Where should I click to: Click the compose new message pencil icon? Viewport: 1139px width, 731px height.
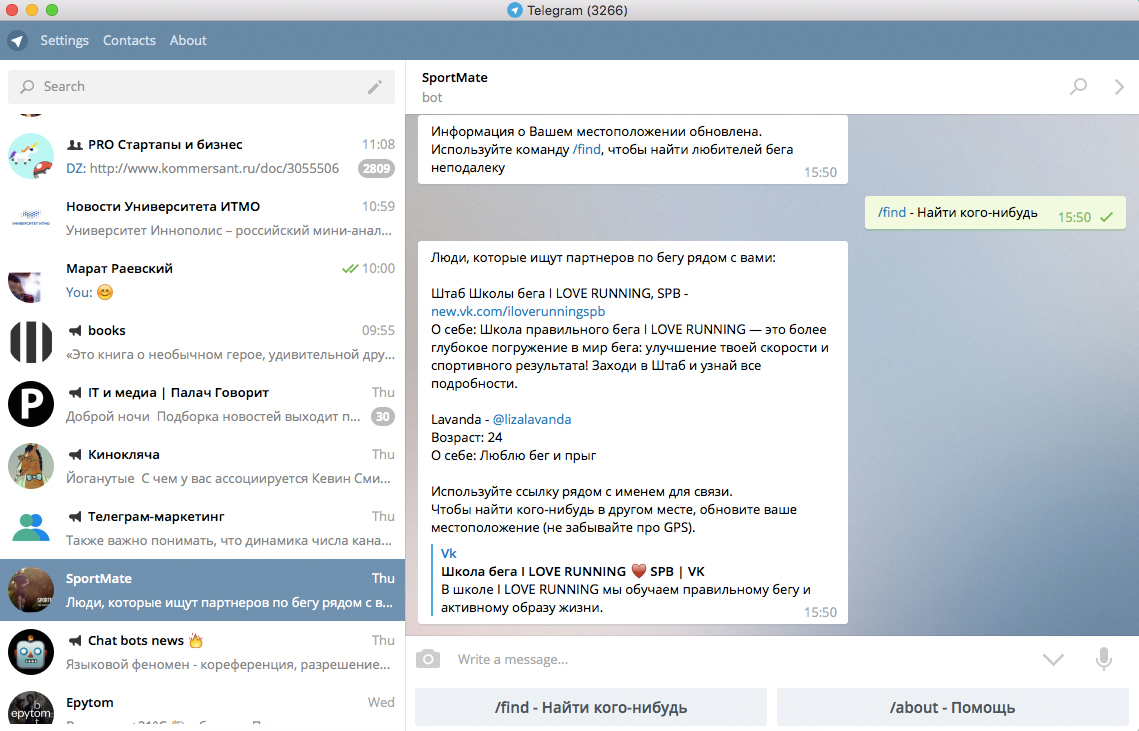(375, 87)
